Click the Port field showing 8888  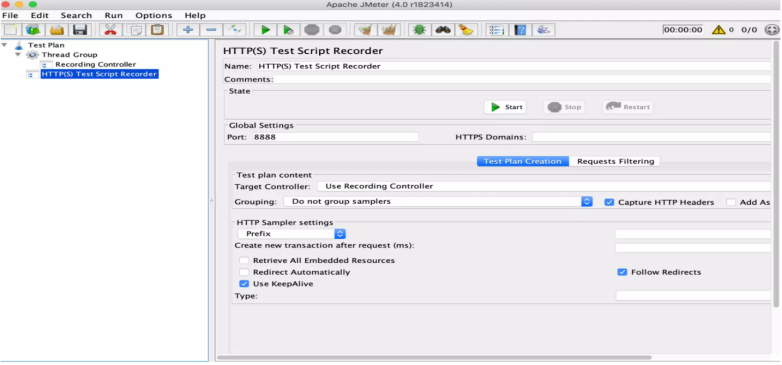click(x=335, y=137)
